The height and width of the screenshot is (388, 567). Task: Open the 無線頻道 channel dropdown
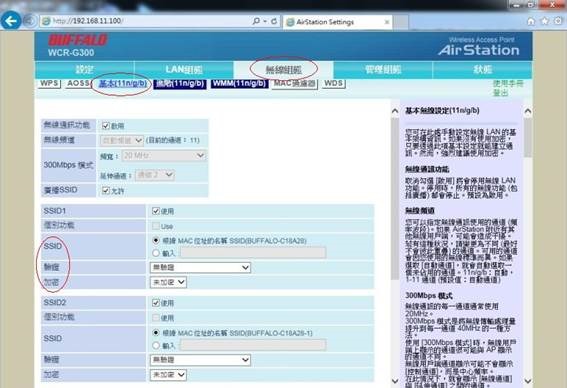pyautogui.click(x=121, y=140)
